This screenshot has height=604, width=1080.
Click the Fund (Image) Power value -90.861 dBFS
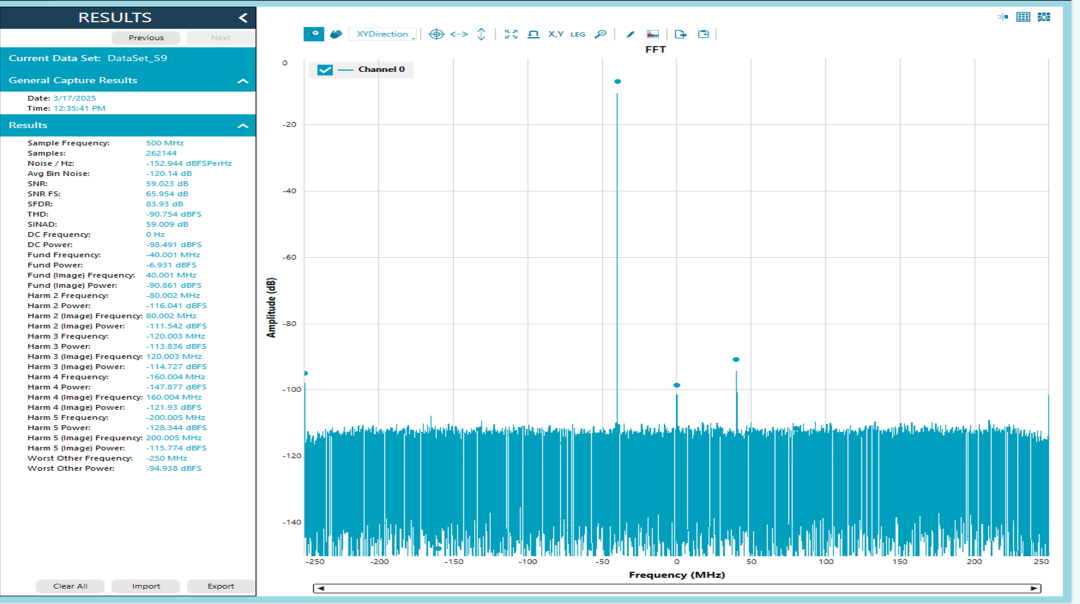(x=174, y=285)
